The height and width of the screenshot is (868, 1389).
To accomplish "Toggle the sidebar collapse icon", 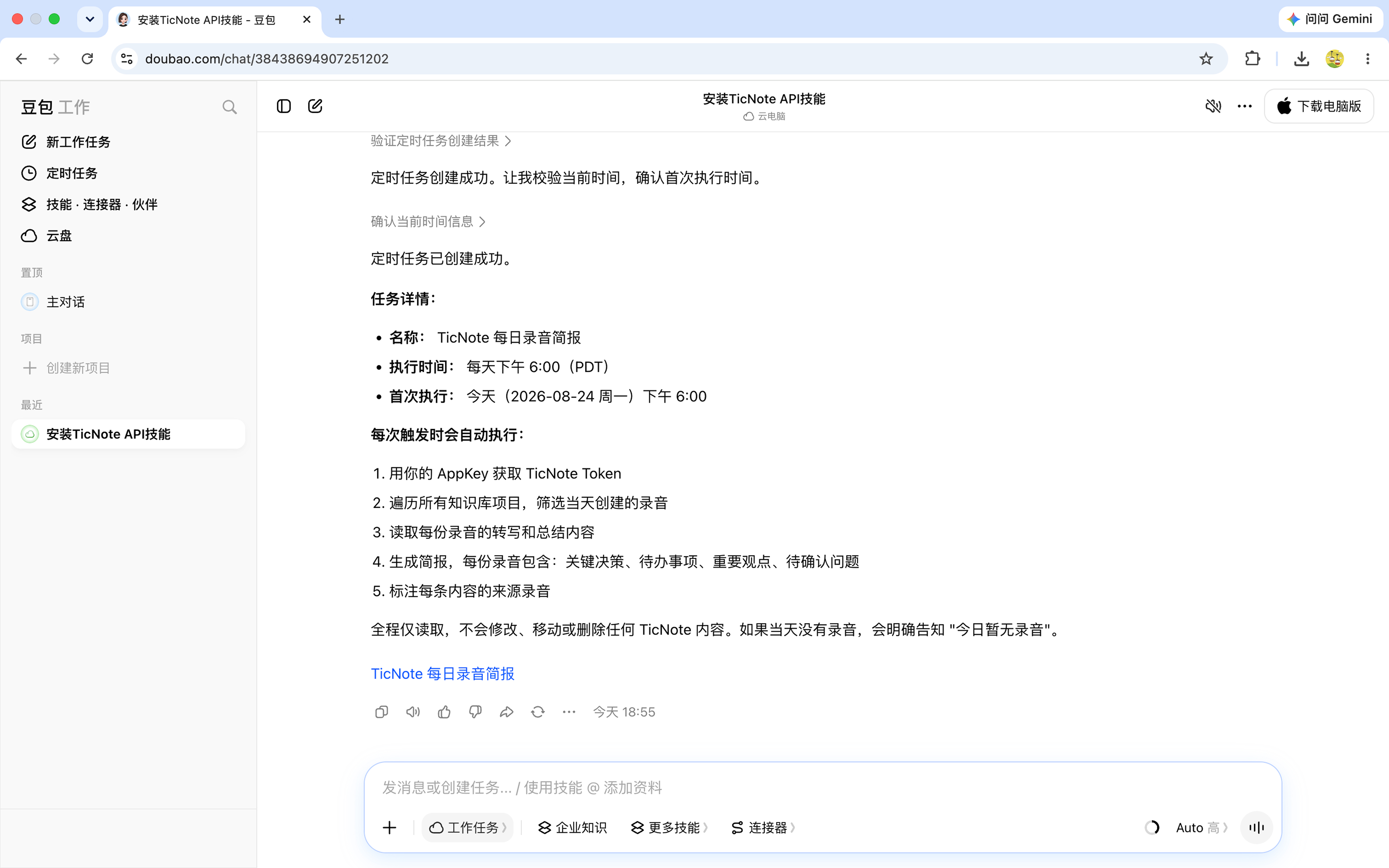I will point(284,106).
